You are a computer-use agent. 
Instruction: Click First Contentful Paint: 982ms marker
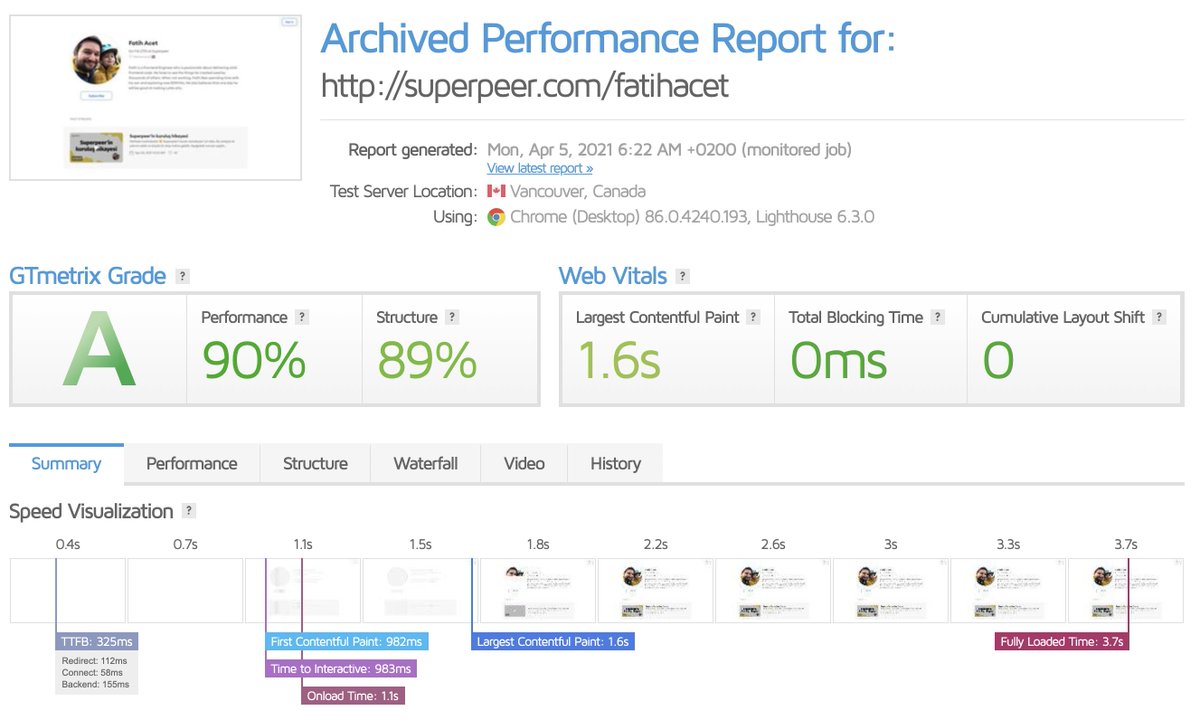(347, 641)
